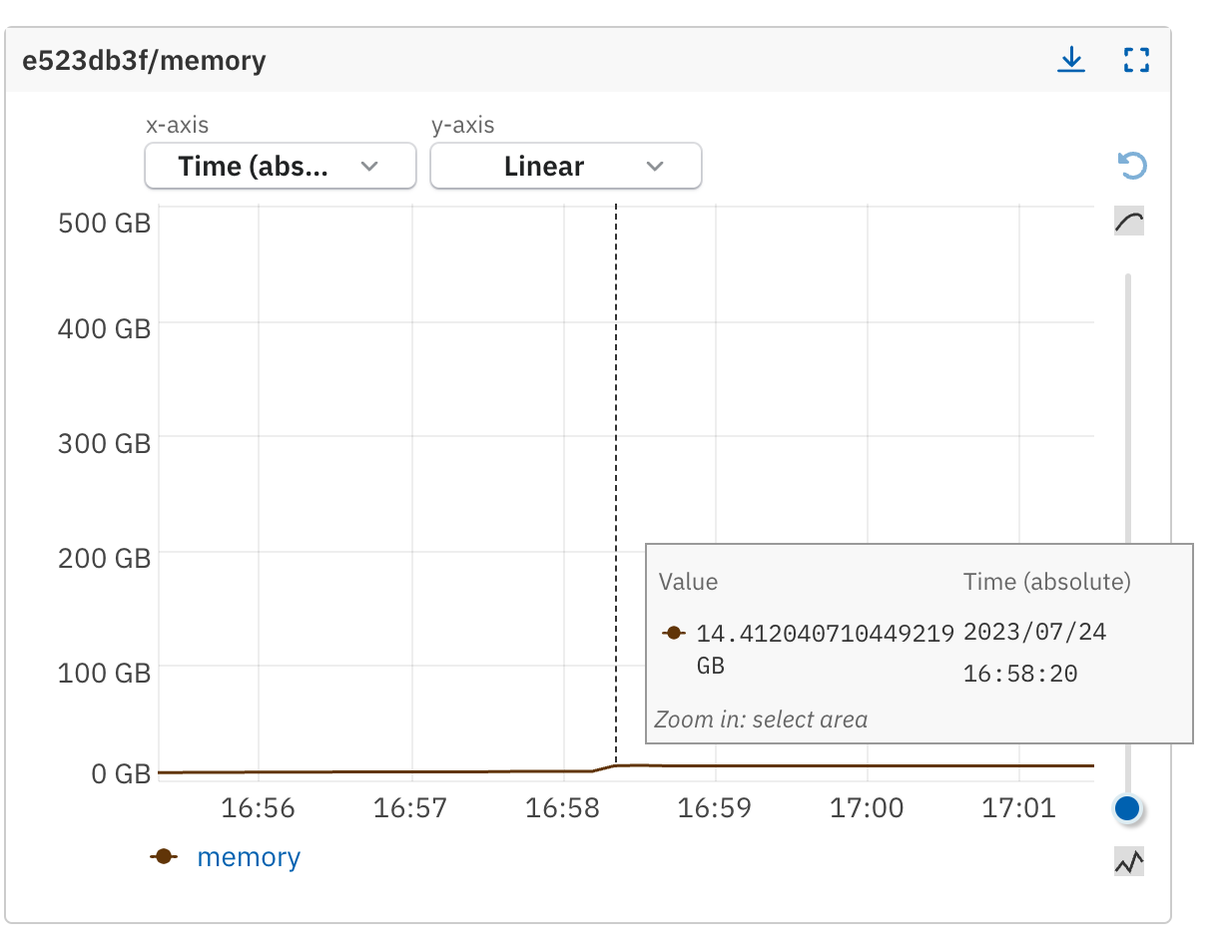Select the smooth curve rendering icon
This screenshot has width=1232, height=952.
[x=1127, y=221]
